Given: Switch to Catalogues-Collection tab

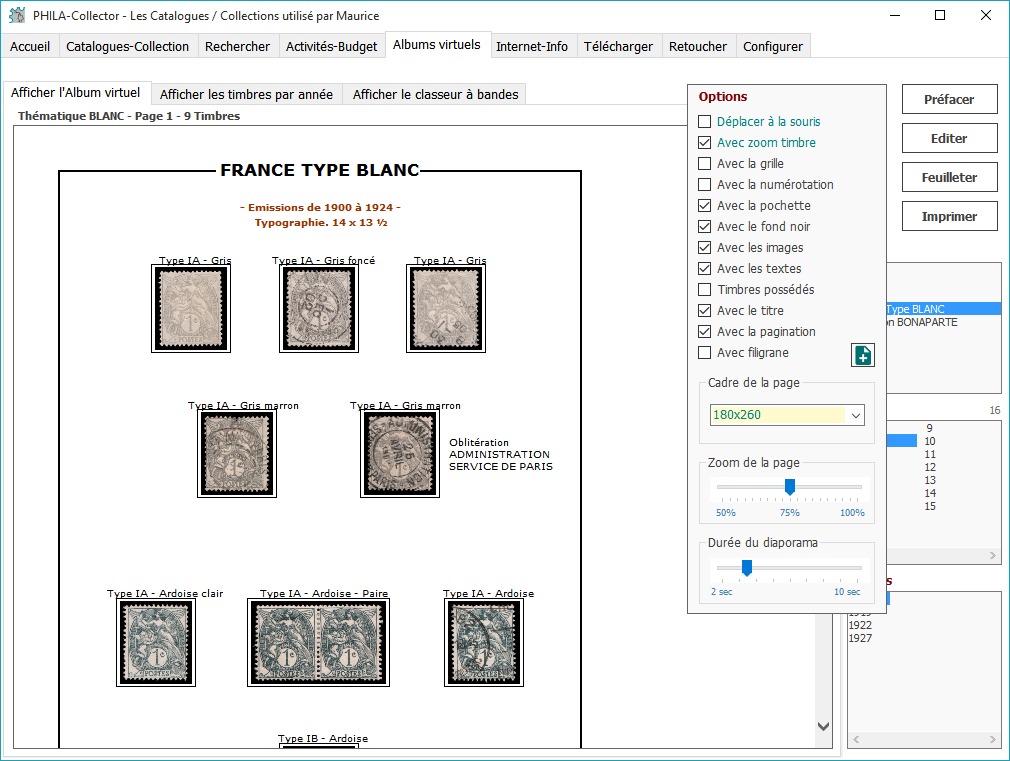Looking at the screenshot, I should (128, 46).
